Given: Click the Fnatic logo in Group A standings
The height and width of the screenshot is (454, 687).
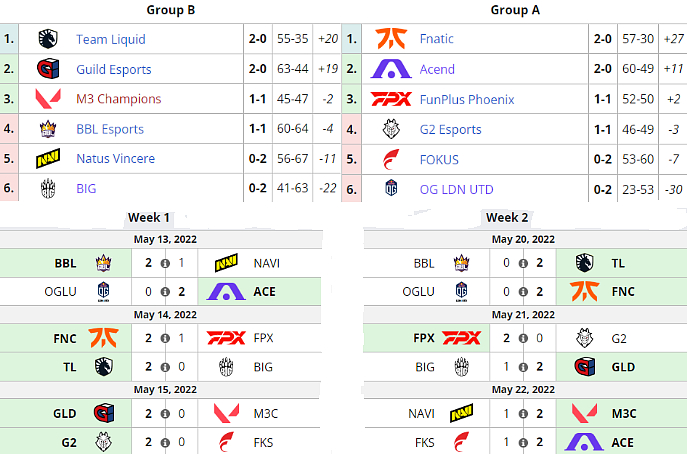Looking at the screenshot, I should pos(390,39).
